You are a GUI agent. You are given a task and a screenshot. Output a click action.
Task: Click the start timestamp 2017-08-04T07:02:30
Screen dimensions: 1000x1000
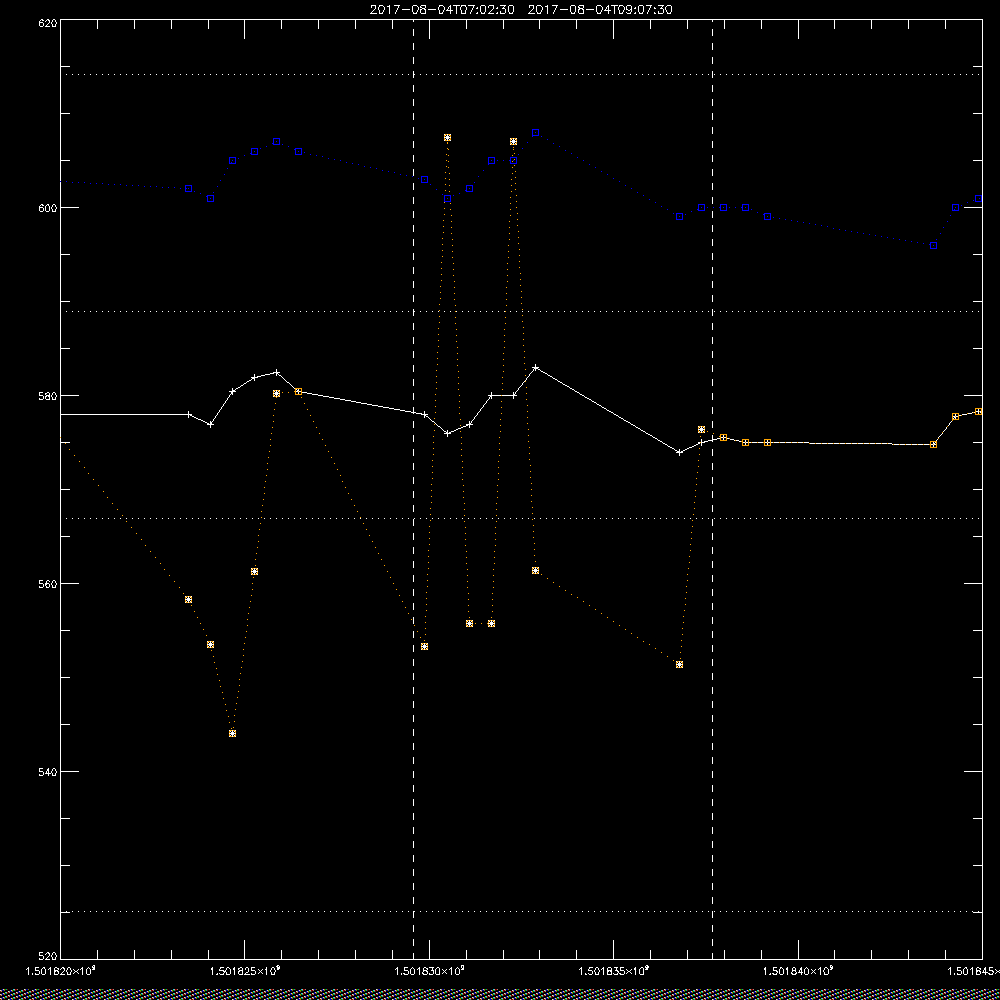[441, 10]
